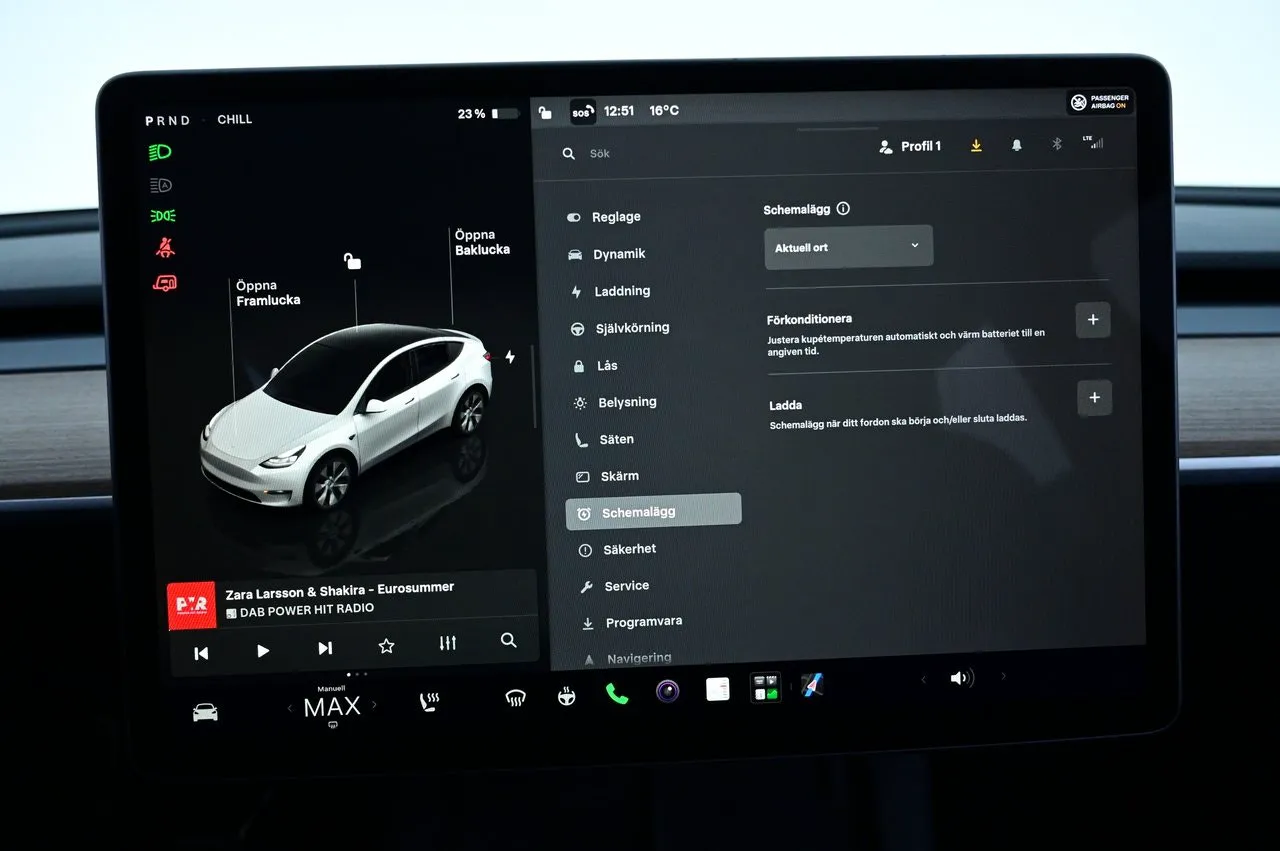The image size is (1280, 851).
Task: Open Profil 1 driver profile
Action: (910, 146)
